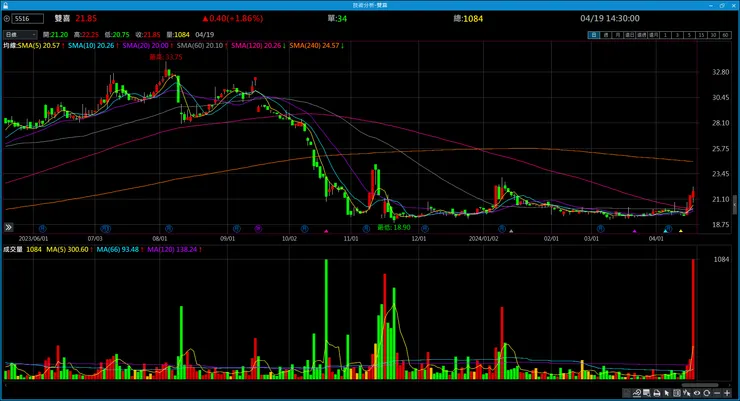Click the 最低: 18.90 low annotation
Screen dimensions: 740x401
point(394,227)
